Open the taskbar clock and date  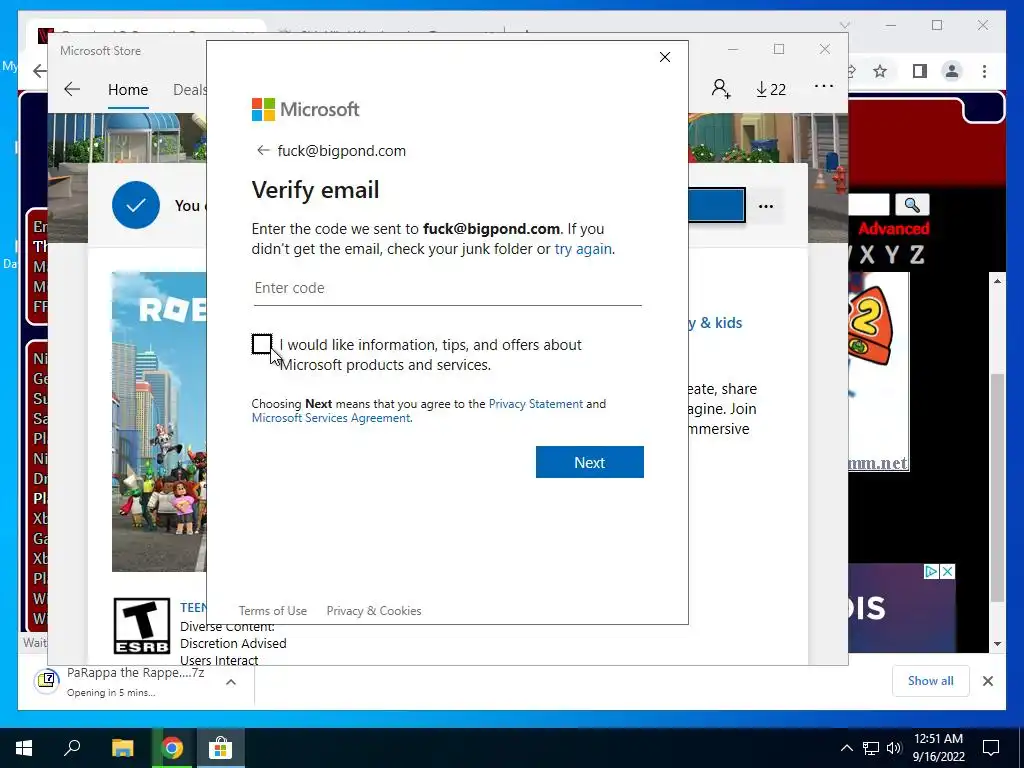[938, 748]
